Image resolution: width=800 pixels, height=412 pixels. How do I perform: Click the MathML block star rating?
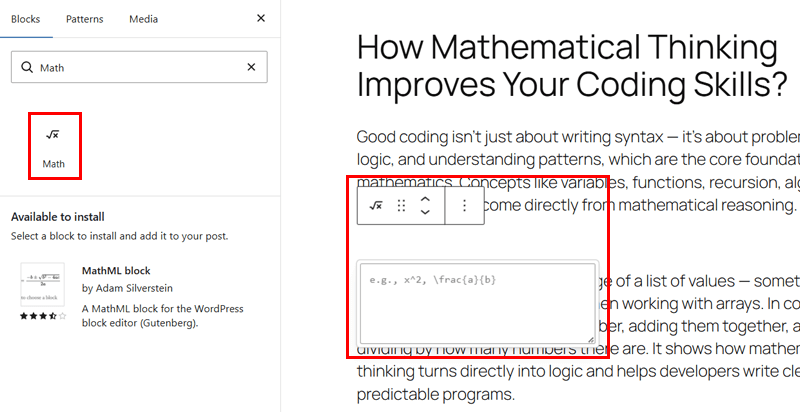[42, 316]
